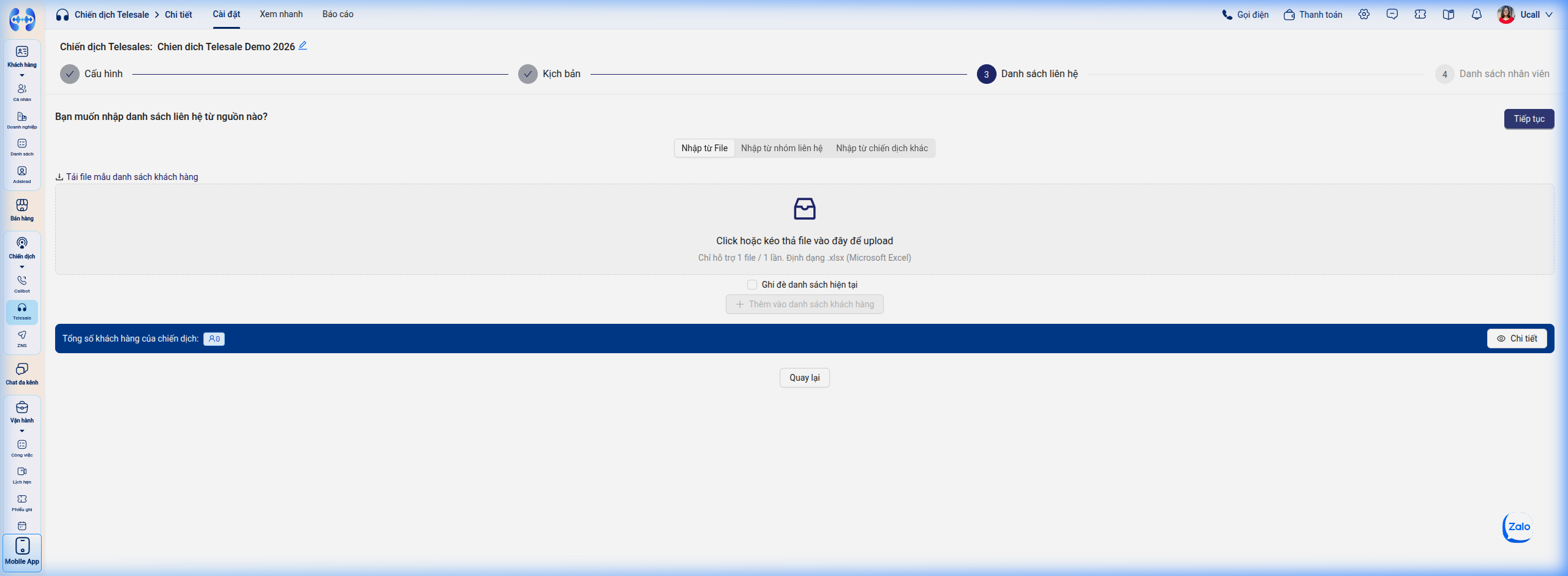
Task: Open the notifications bell
Action: pos(1477,14)
